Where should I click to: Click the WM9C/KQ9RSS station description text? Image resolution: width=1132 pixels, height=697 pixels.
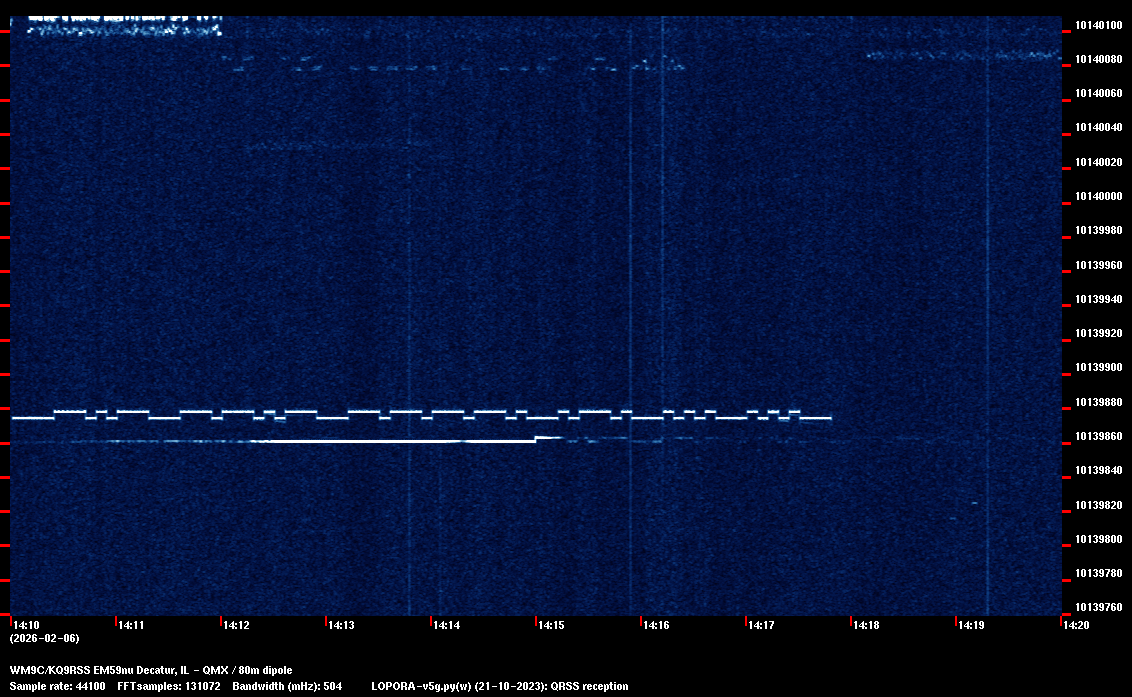click(151, 670)
